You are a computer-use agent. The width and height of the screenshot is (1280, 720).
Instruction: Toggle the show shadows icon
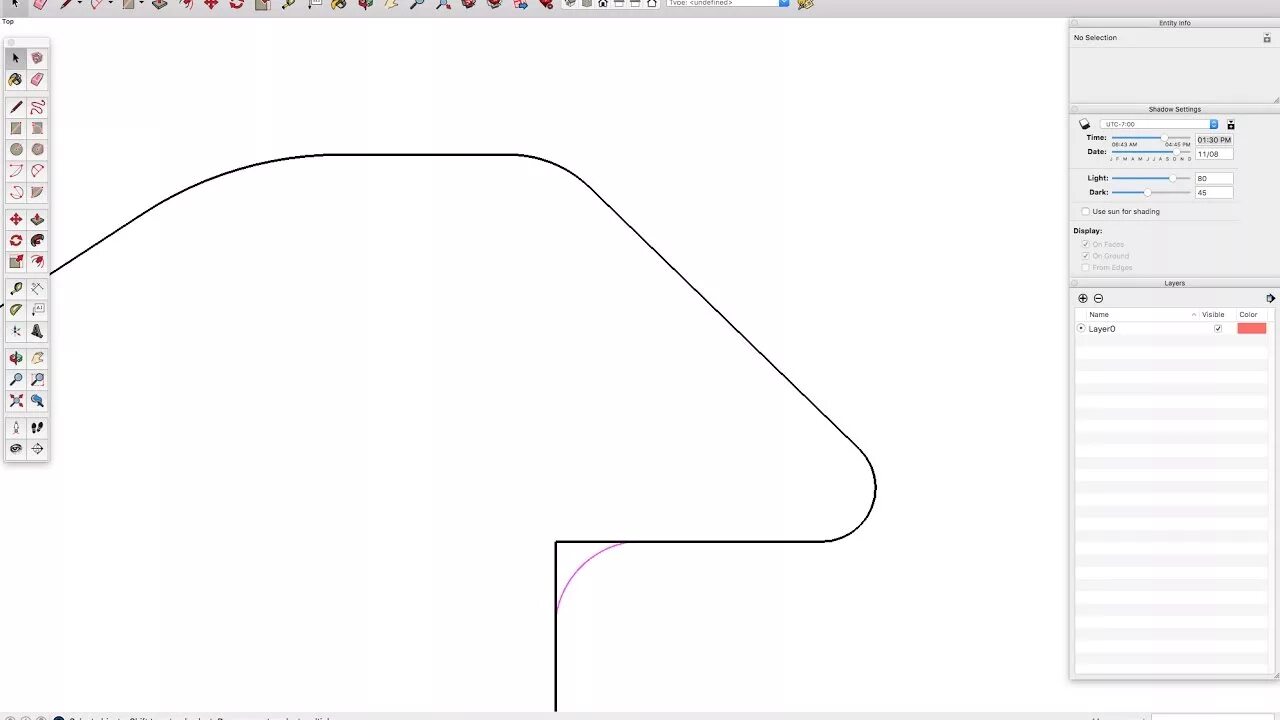1084,124
